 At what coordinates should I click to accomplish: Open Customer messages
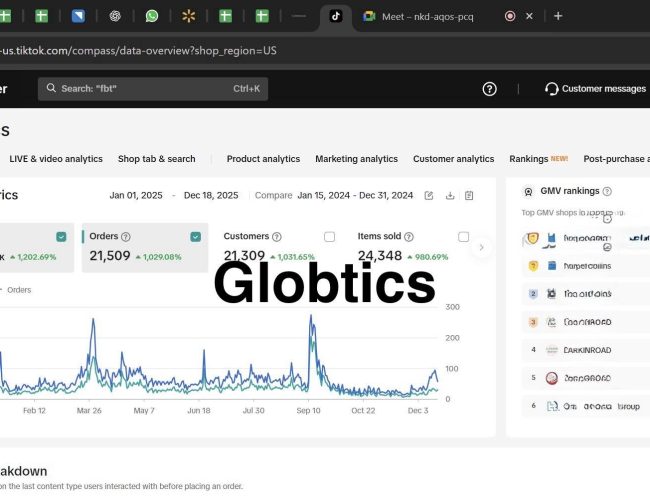coord(595,89)
